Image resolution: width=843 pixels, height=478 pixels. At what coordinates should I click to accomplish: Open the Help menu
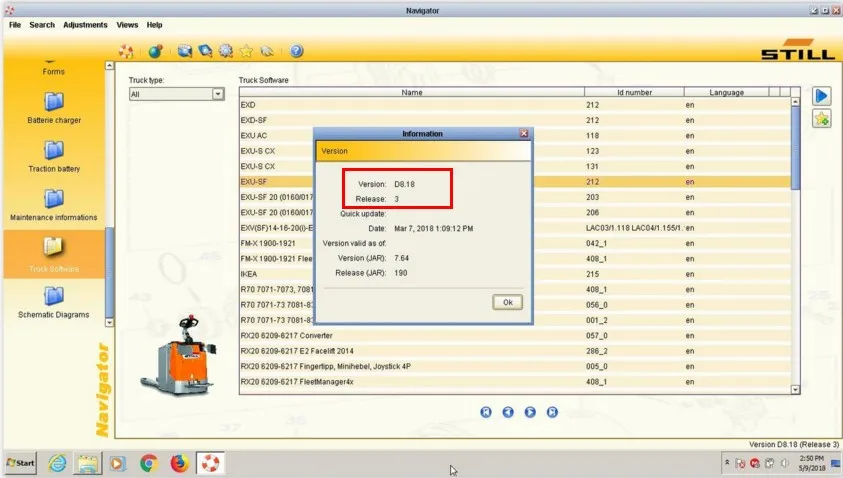(x=154, y=25)
